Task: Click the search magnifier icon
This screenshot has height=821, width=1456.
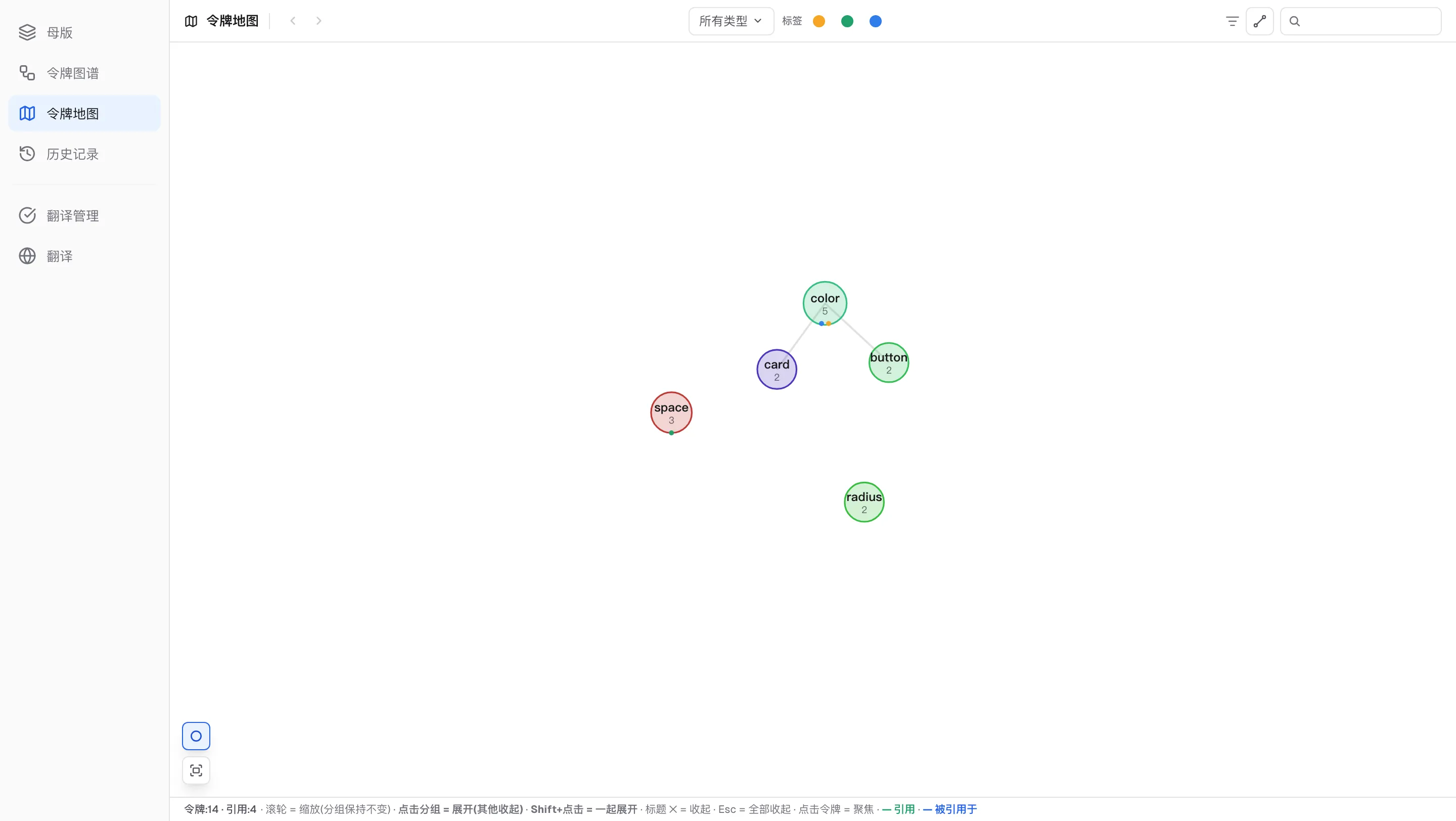Action: 1294,21
